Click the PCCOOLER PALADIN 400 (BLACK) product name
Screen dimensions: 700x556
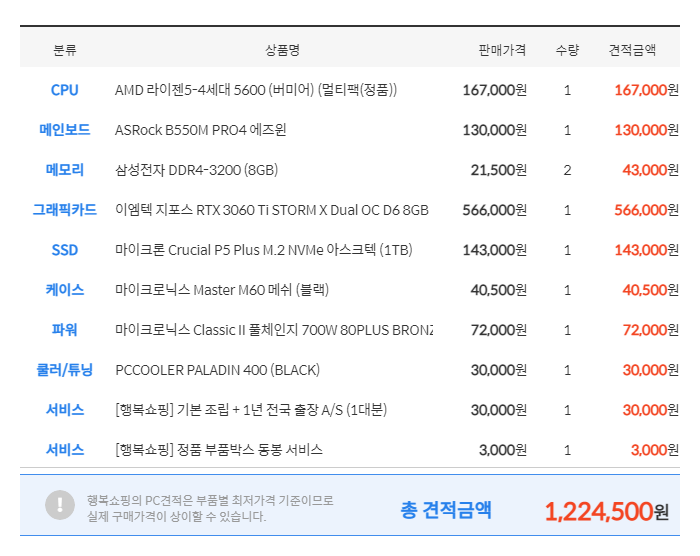pos(217,370)
